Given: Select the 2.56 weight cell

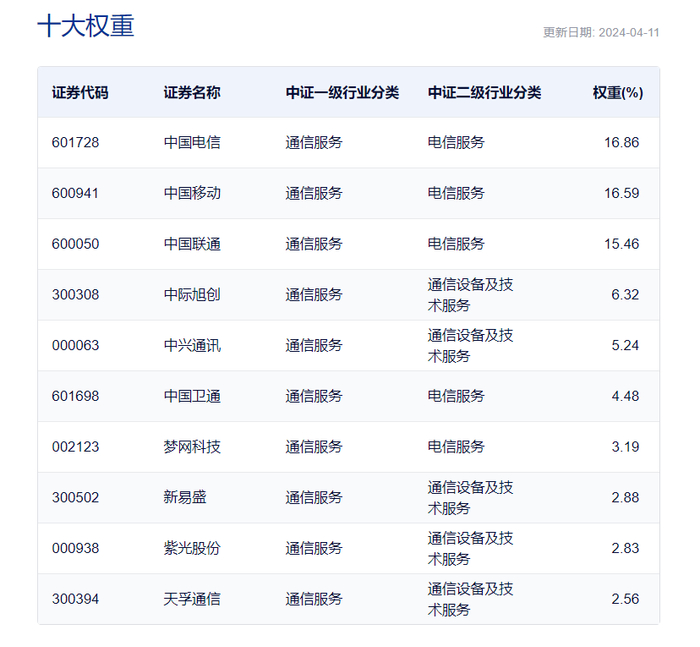Looking at the screenshot, I should coord(625,599).
